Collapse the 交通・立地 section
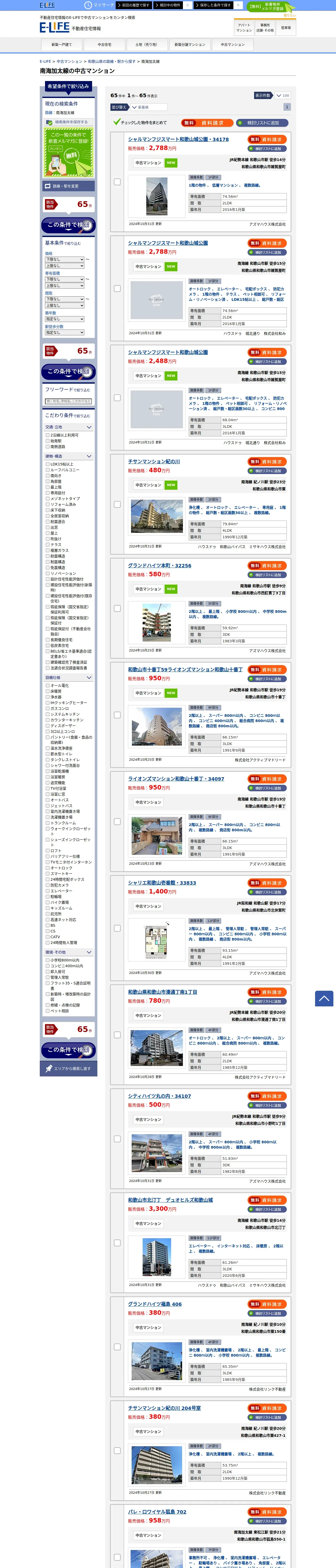The height and width of the screenshot is (1568, 336). tap(68, 427)
